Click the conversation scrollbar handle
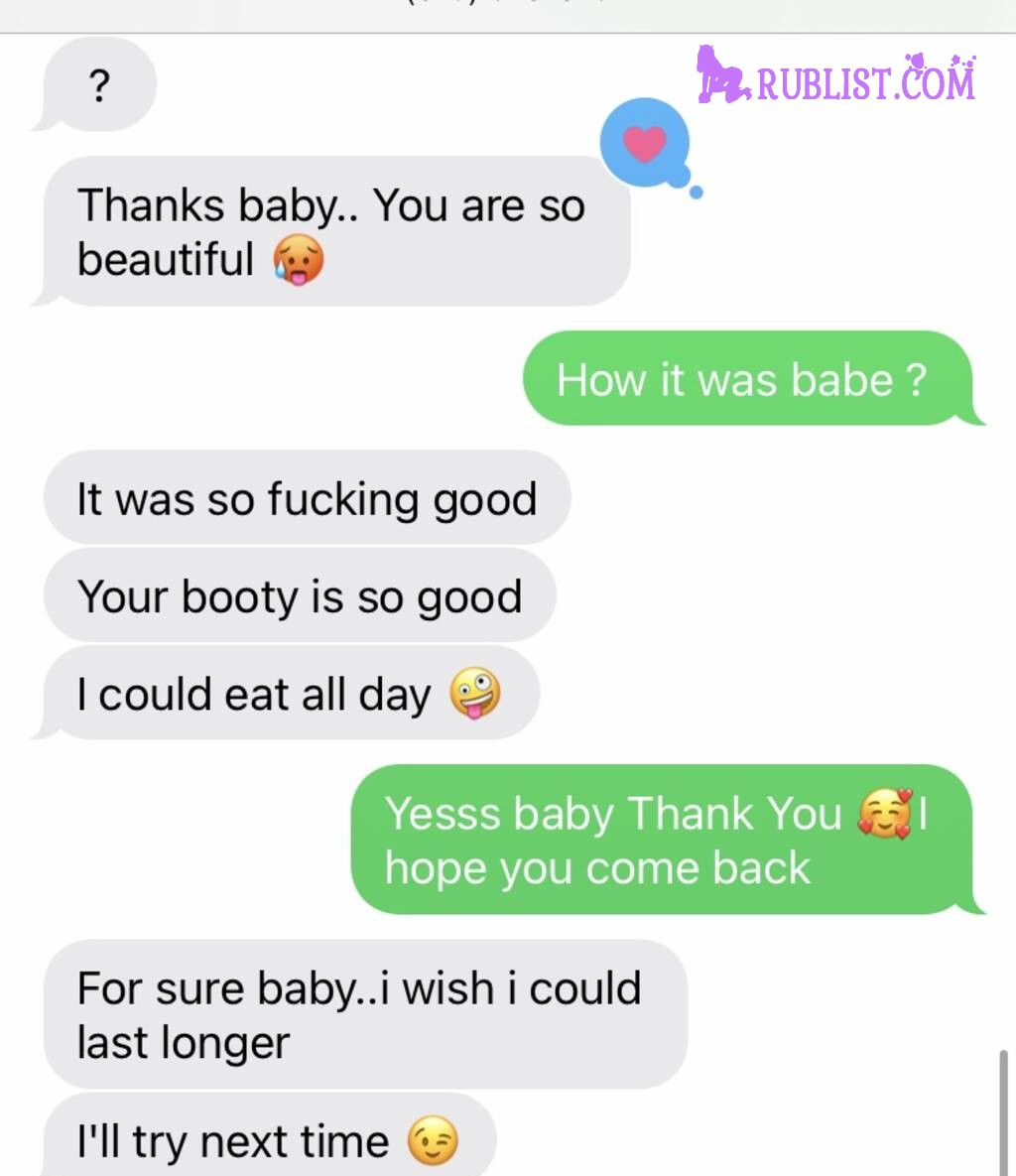The image size is (1016, 1176). (x=1003, y=1113)
